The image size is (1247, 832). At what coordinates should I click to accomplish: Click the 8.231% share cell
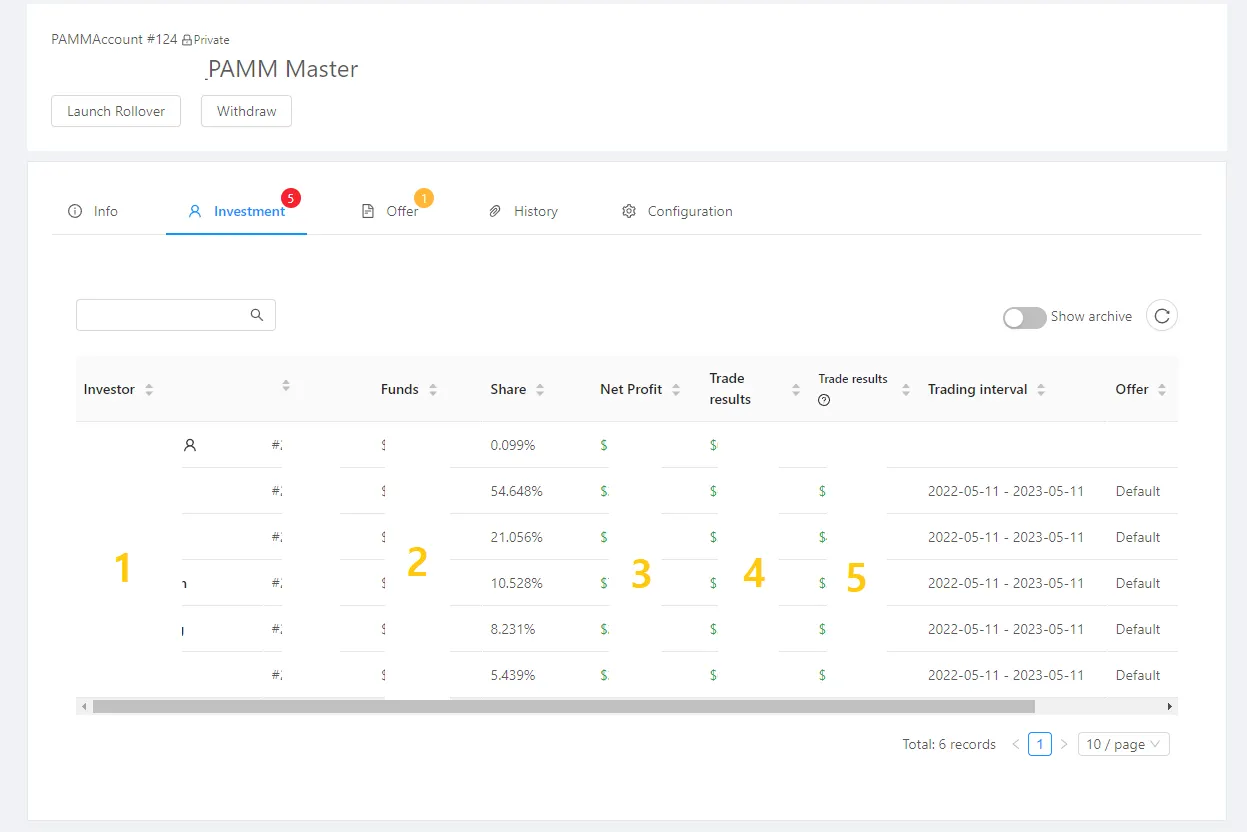[513, 629]
